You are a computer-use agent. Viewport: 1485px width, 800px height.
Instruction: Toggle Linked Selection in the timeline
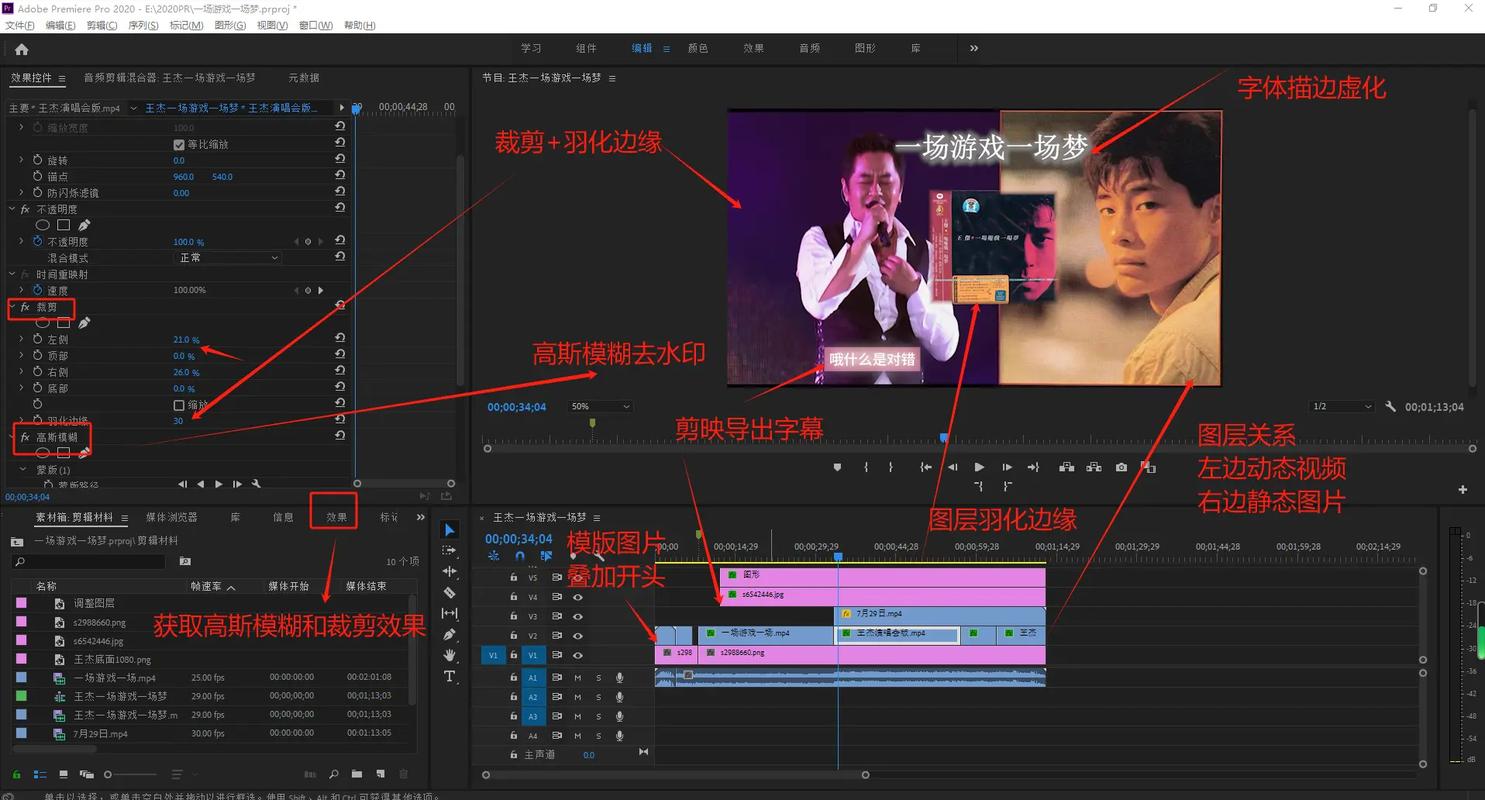(546, 556)
